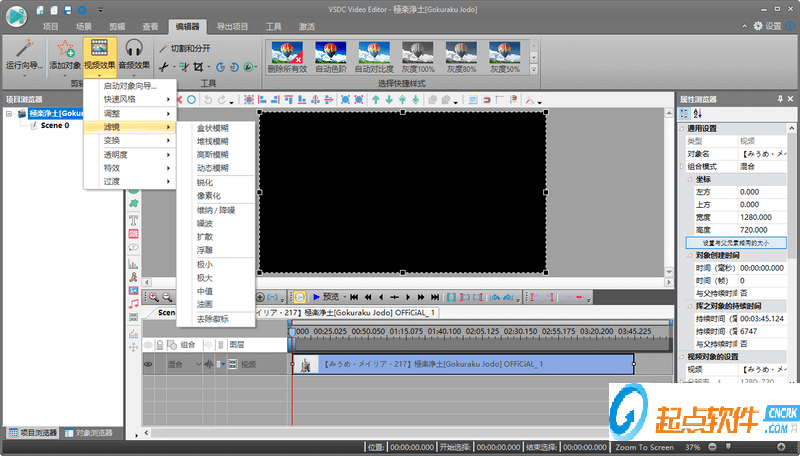Collapse the project tree root node
The width and height of the screenshot is (800, 456).
click(9, 113)
